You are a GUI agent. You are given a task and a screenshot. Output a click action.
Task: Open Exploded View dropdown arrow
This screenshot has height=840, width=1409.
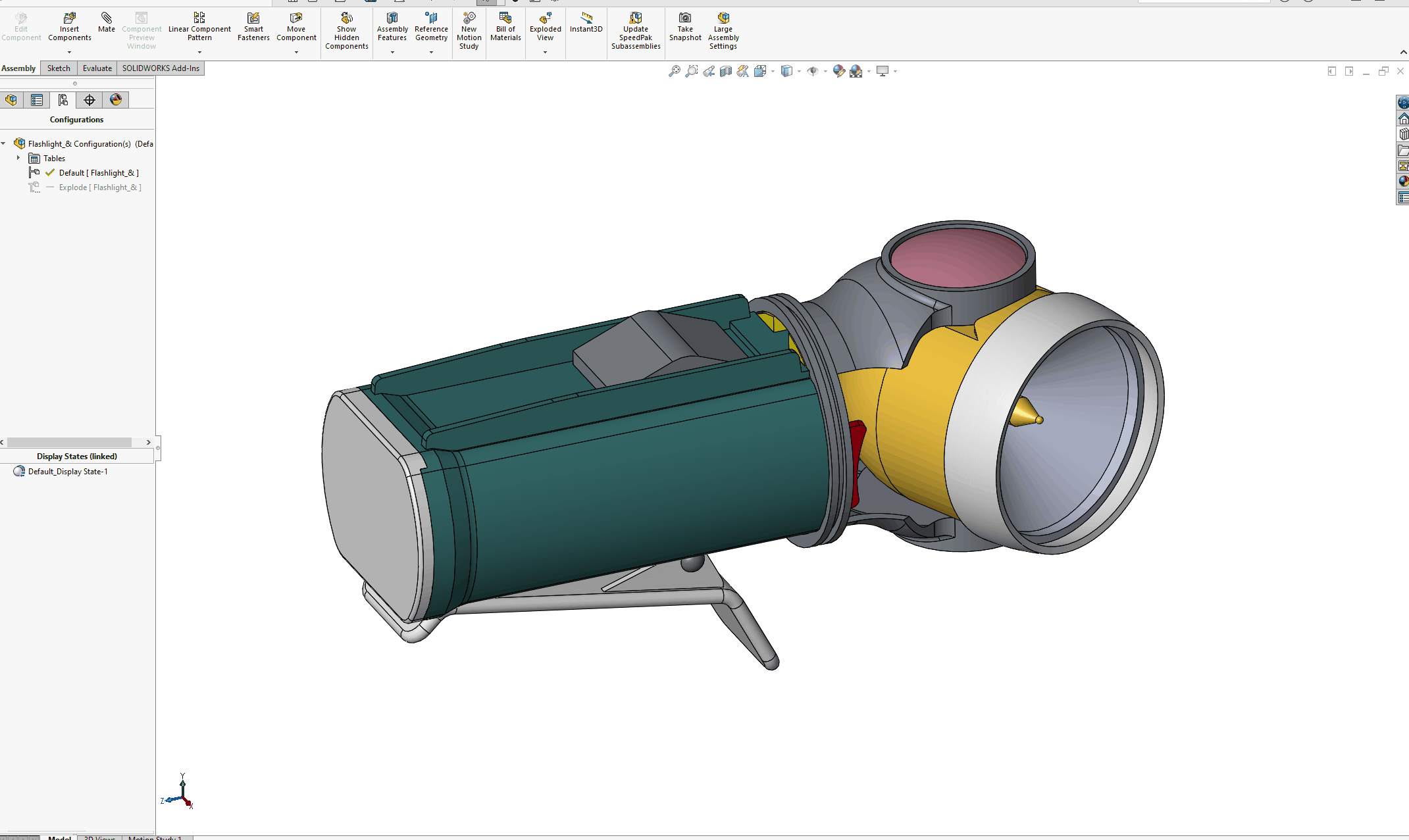pyautogui.click(x=545, y=52)
